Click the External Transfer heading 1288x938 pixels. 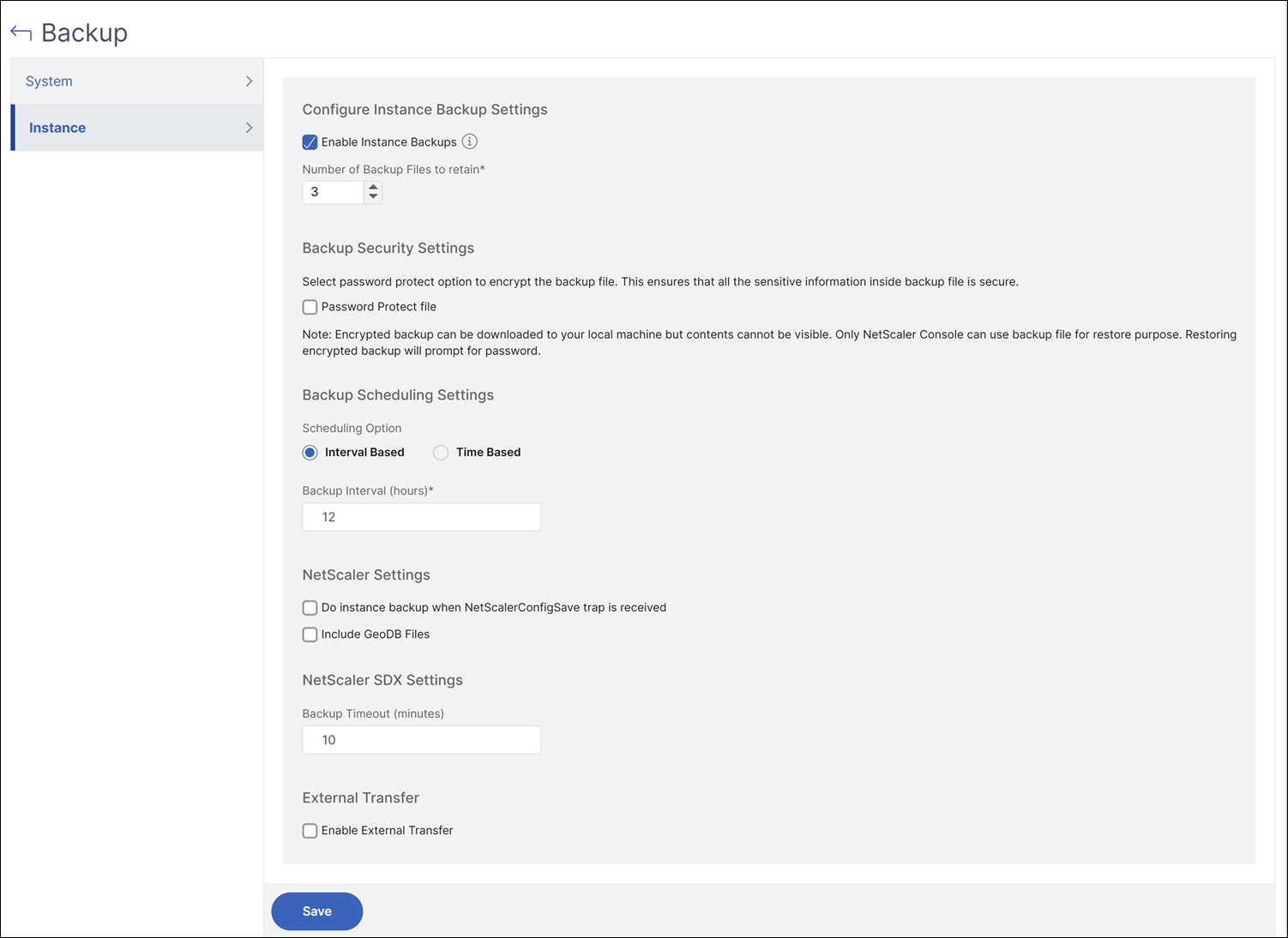click(x=361, y=797)
